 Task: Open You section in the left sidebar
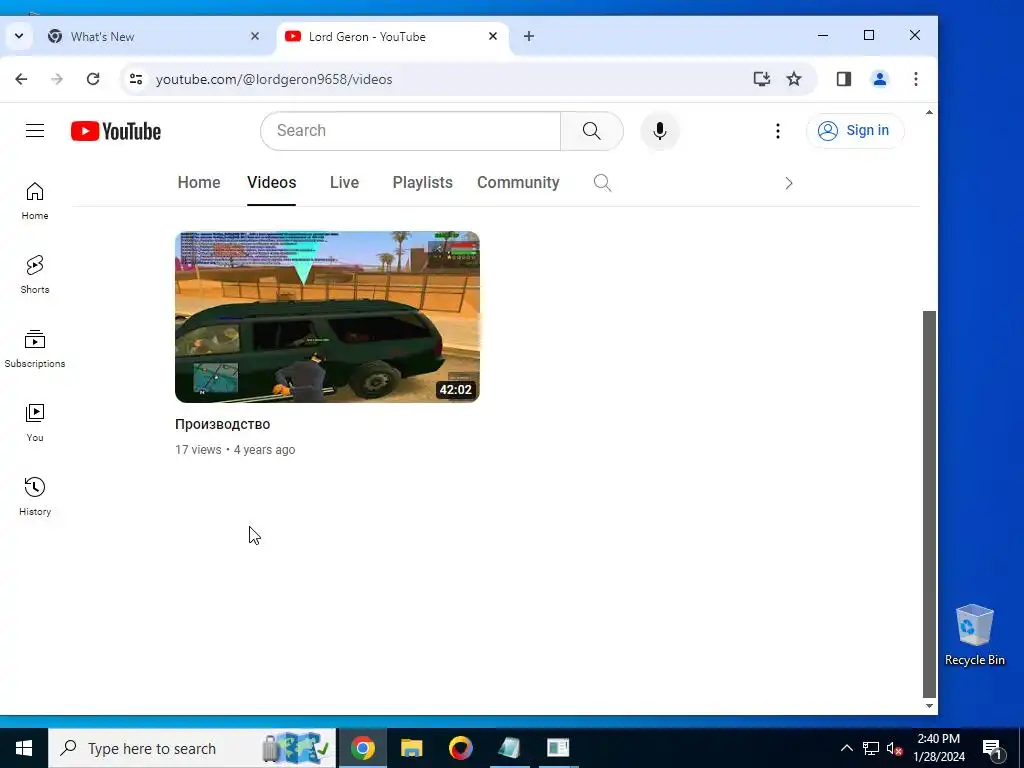click(x=35, y=423)
